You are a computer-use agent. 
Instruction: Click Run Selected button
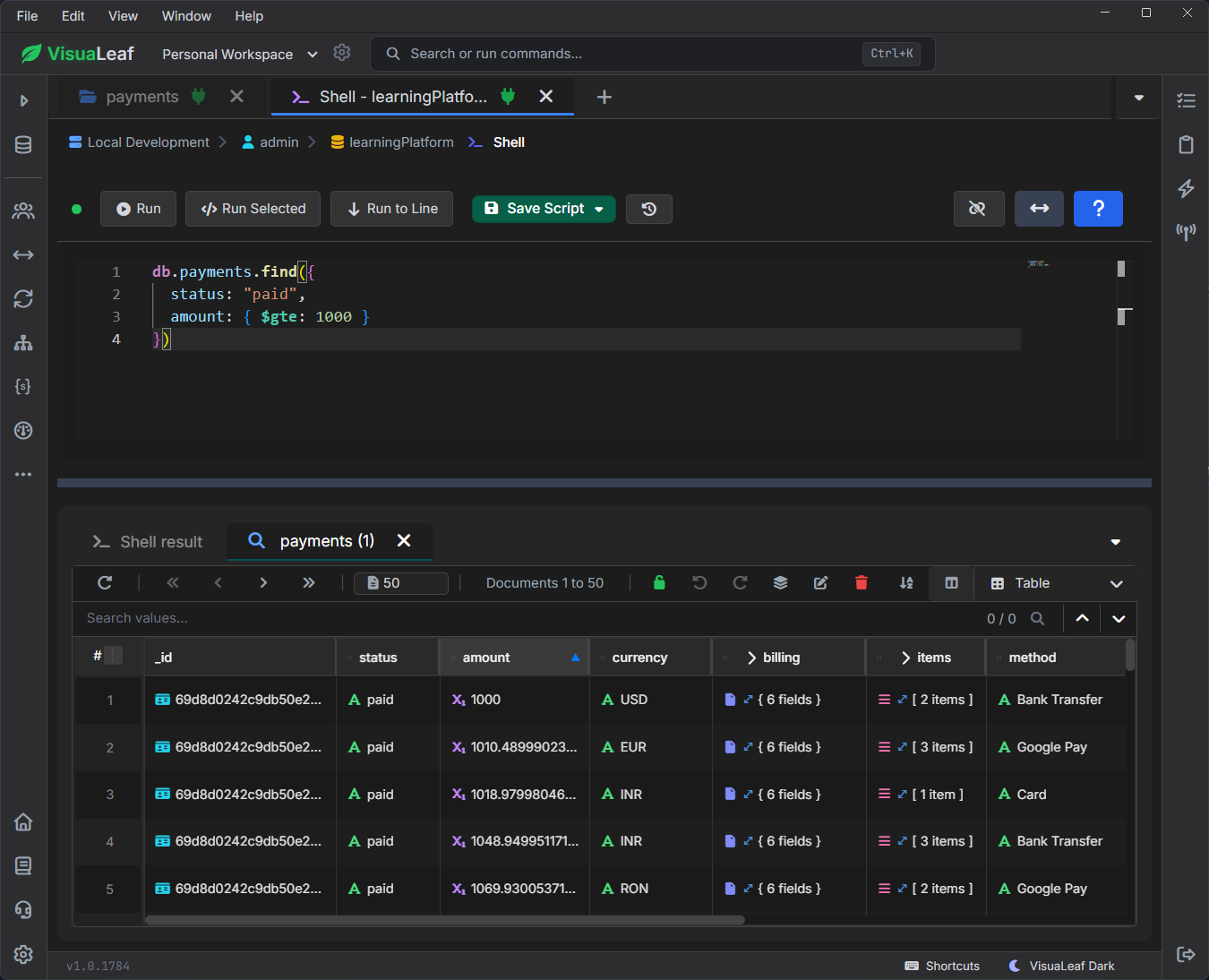253,209
